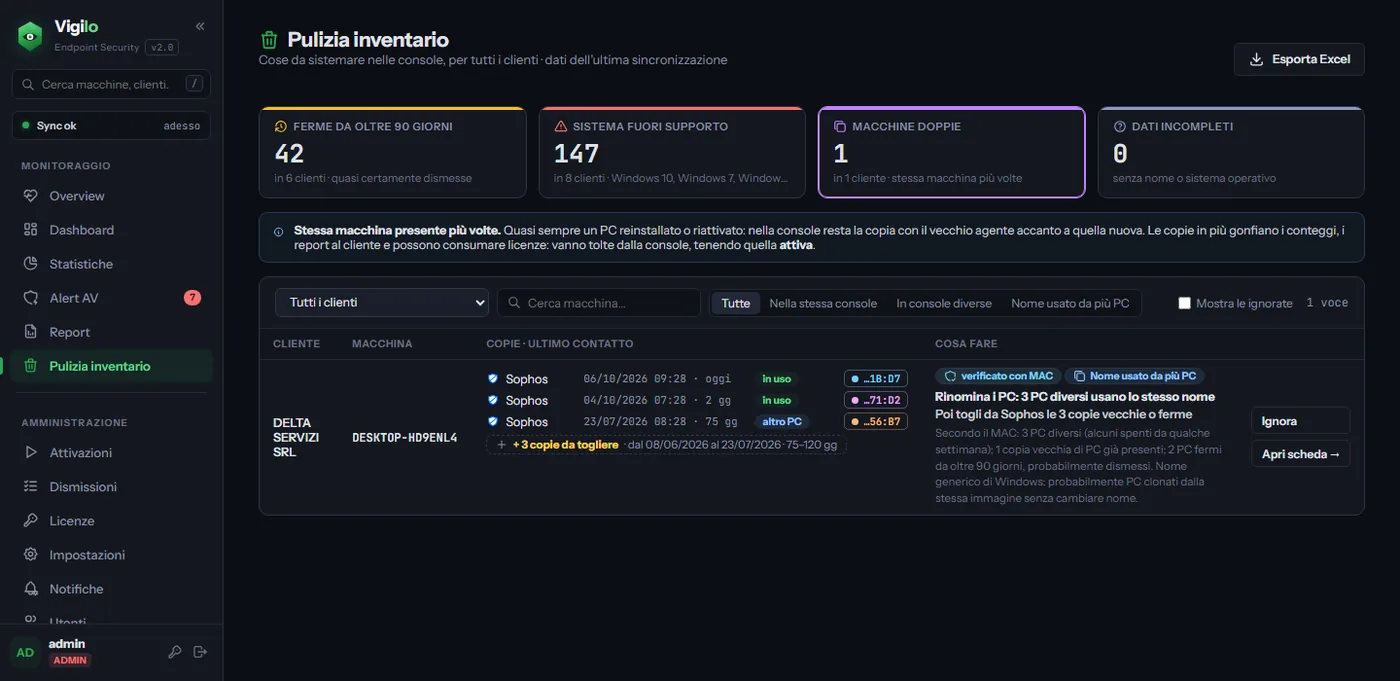Select the Dati incompleti card
Viewport: 1400px width, 681px height.
(x=1231, y=153)
